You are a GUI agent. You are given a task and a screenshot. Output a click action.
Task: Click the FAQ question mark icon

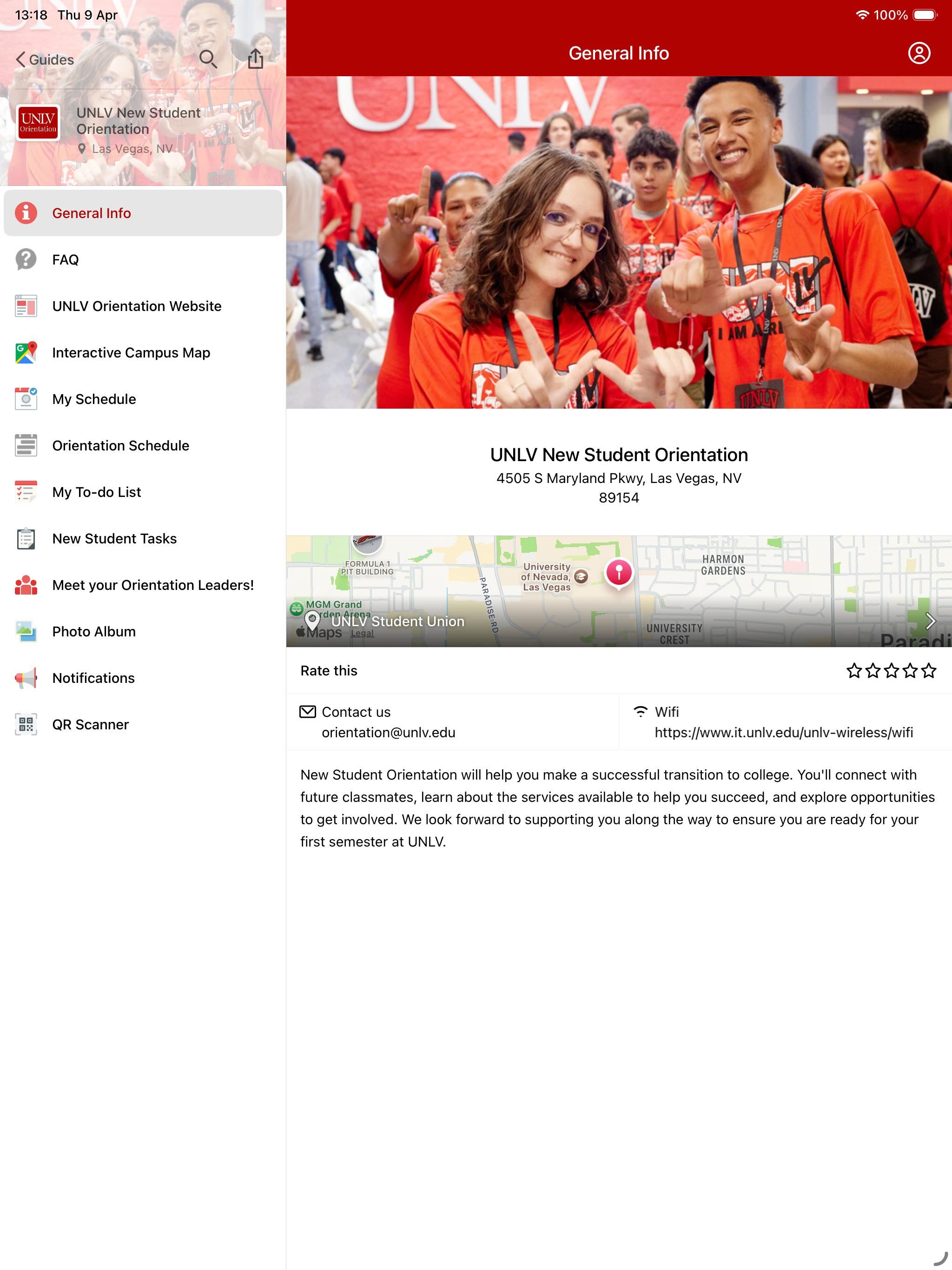26,259
